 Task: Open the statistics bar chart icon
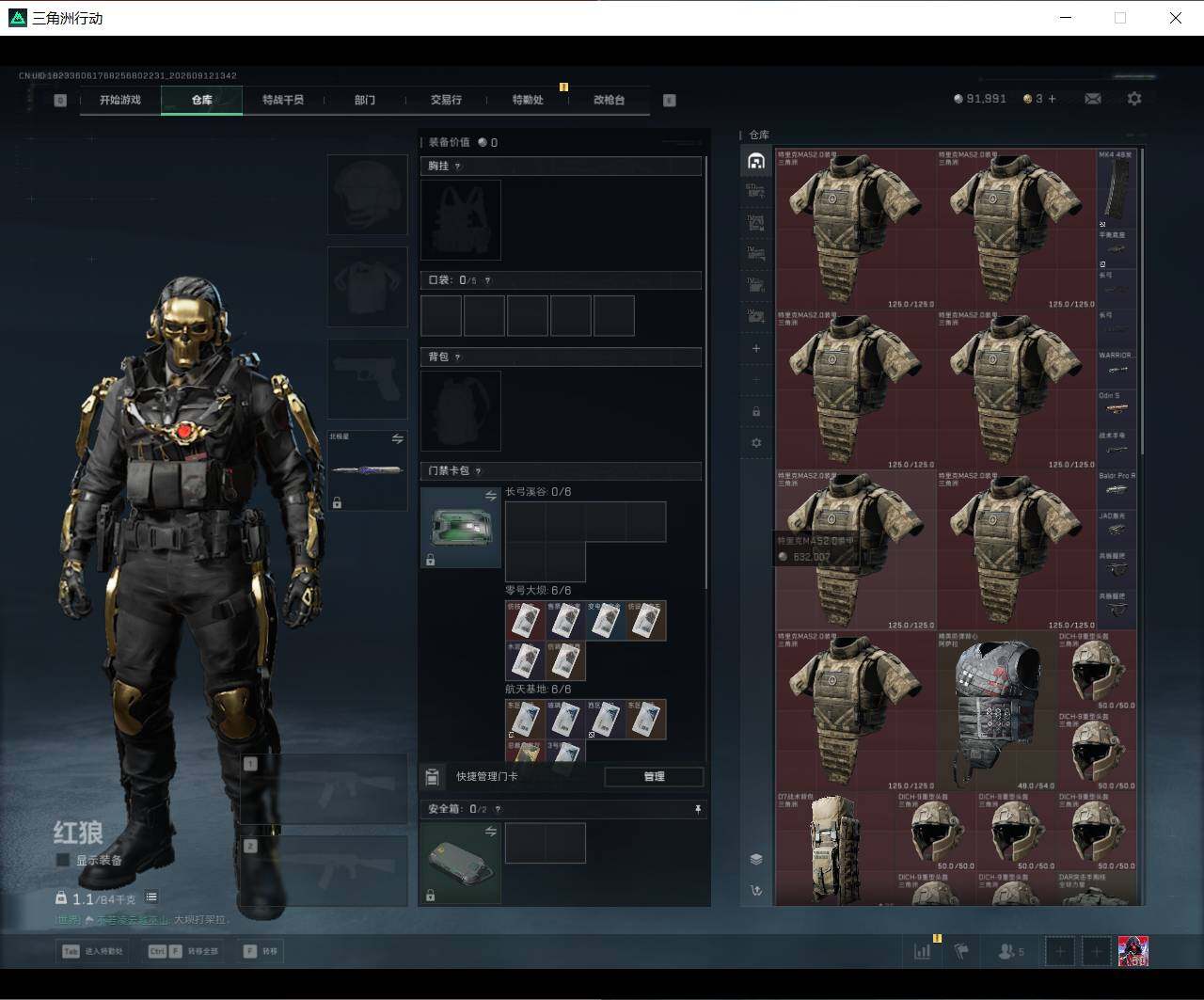[x=923, y=951]
